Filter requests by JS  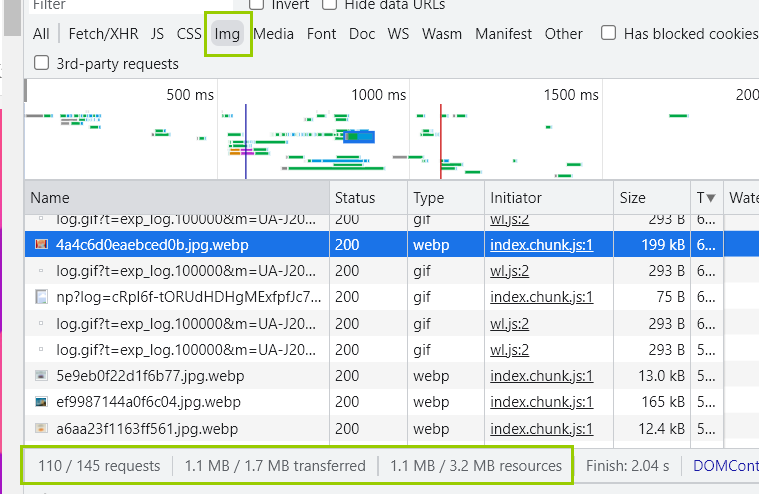click(157, 34)
